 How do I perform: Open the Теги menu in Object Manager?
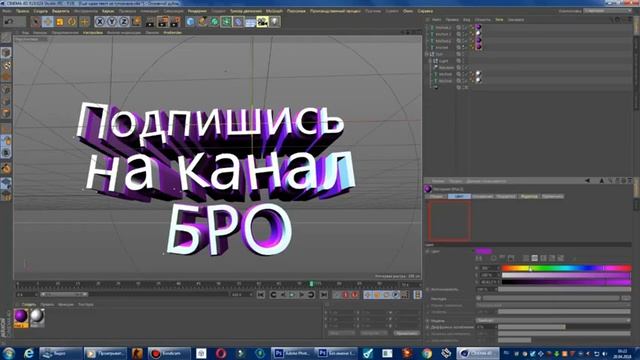pos(499,19)
